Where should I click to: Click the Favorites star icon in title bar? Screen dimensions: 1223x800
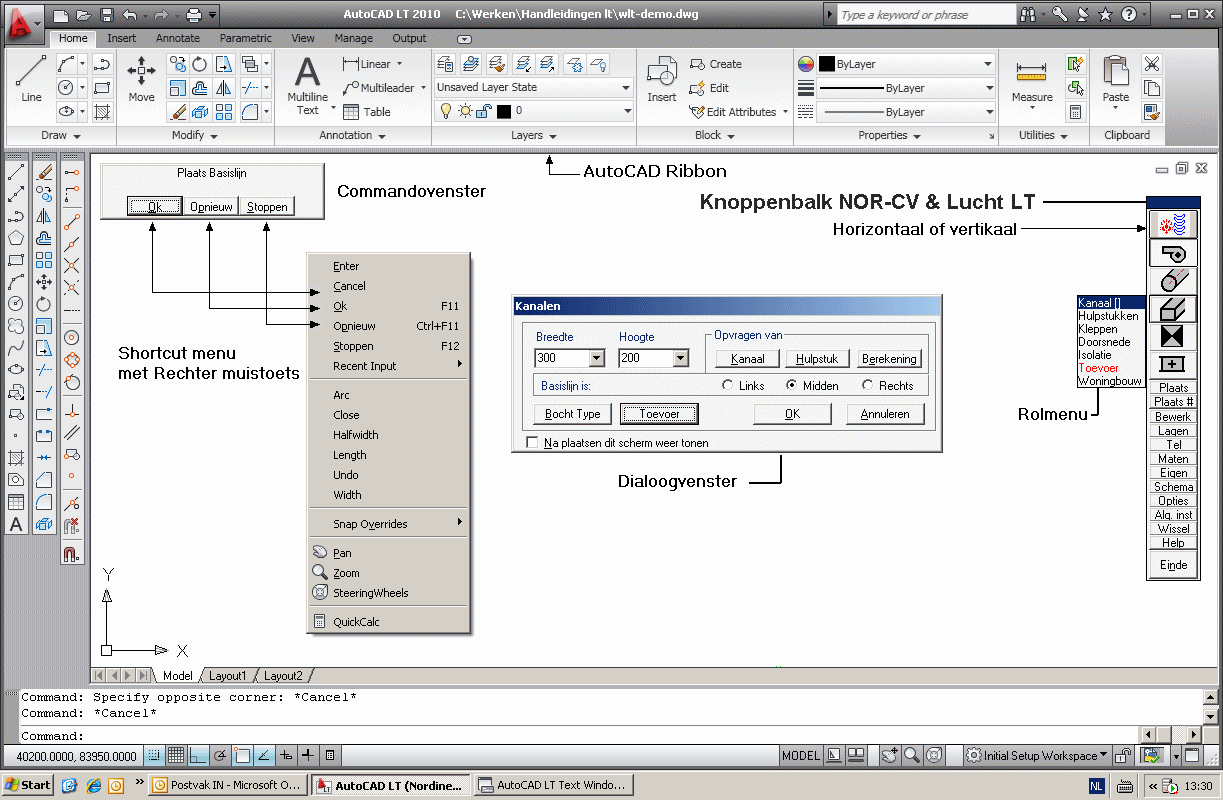(x=1105, y=14)
